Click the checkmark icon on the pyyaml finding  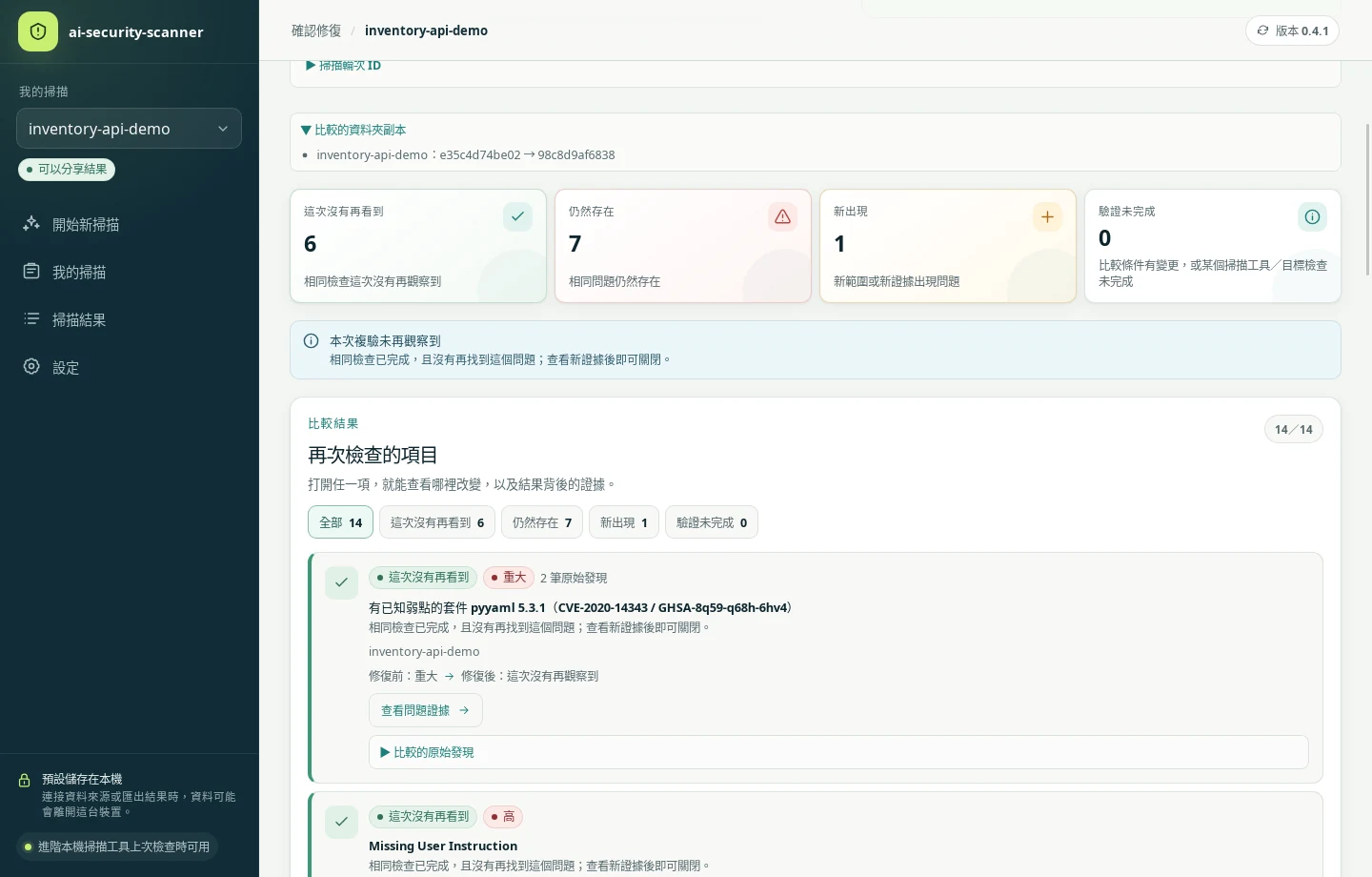pyautogui.click(x=341, y=582)
